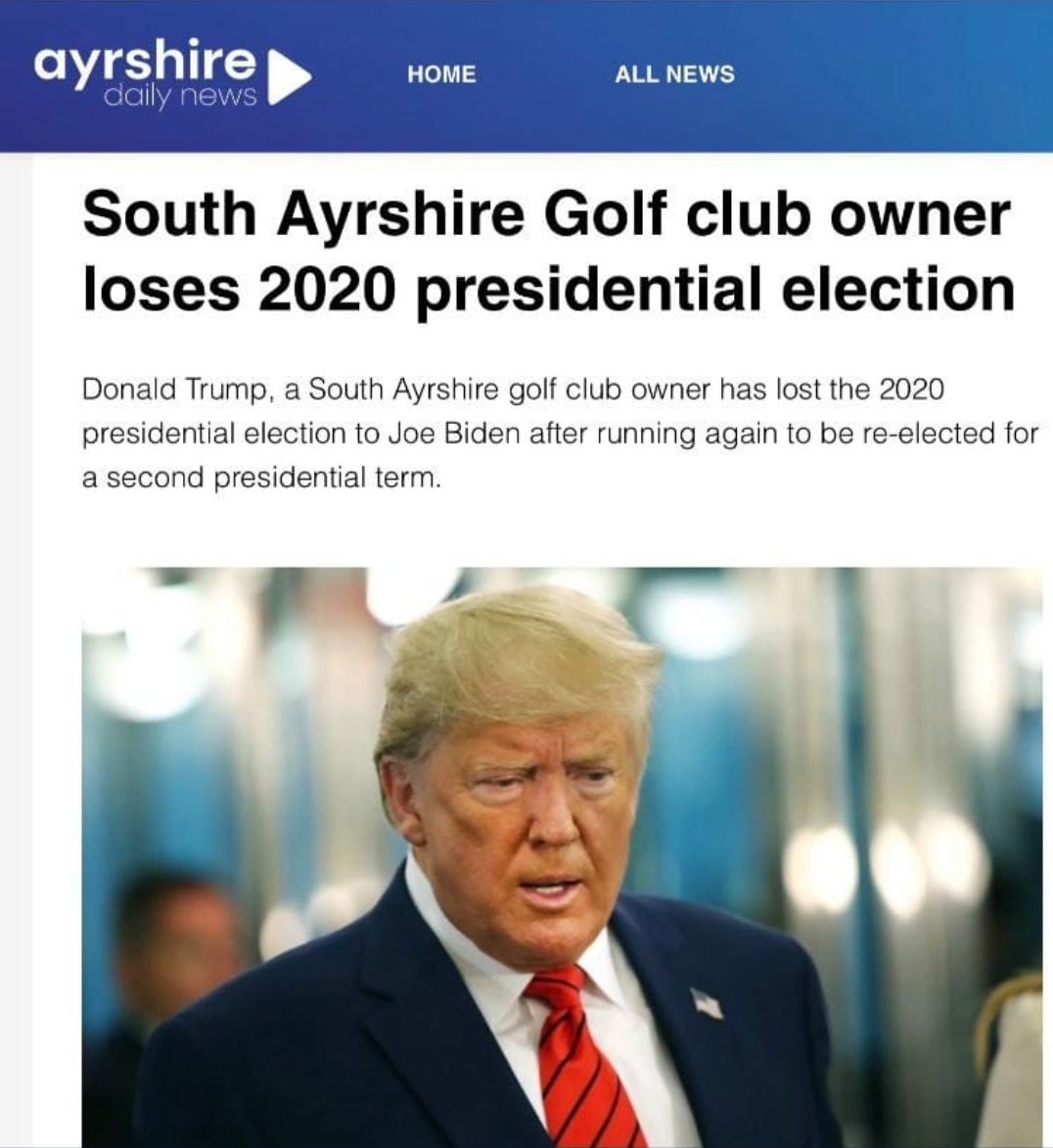Go to the HOME menu item
1053x1148 pixels.
tap(441, 74)
